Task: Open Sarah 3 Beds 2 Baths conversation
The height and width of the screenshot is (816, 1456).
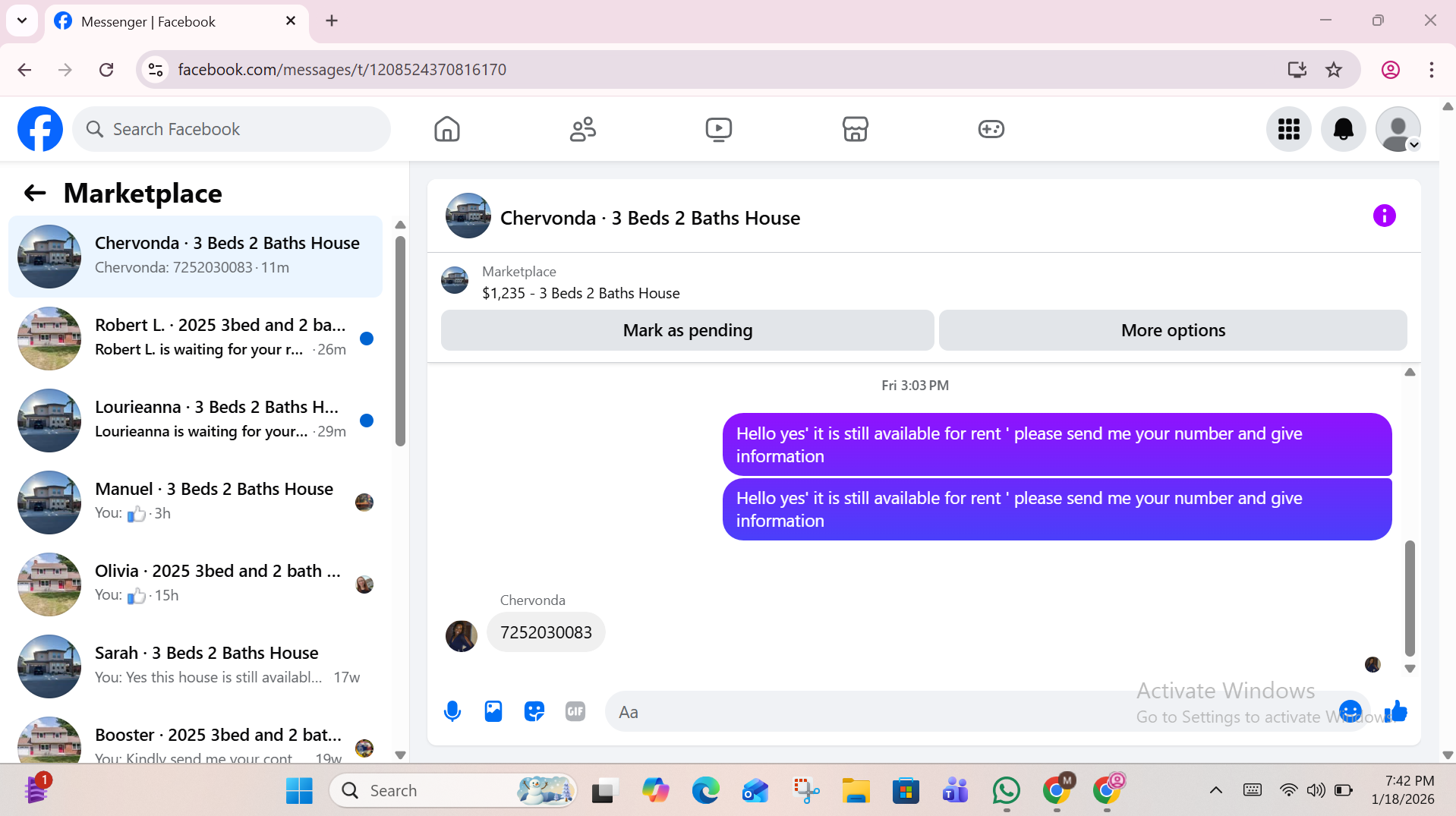Action: pos(196,666)
